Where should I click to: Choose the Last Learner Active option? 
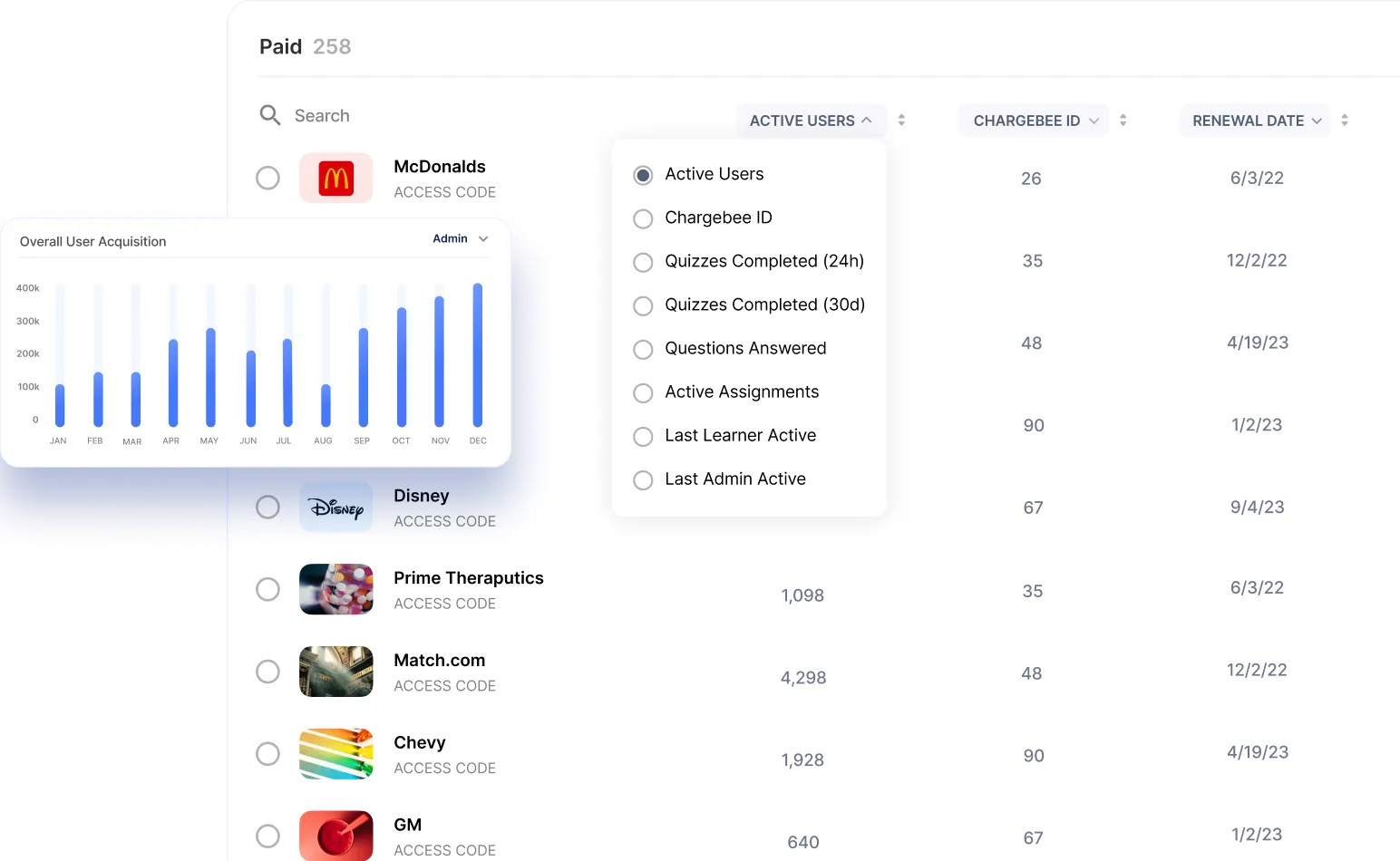643,436
